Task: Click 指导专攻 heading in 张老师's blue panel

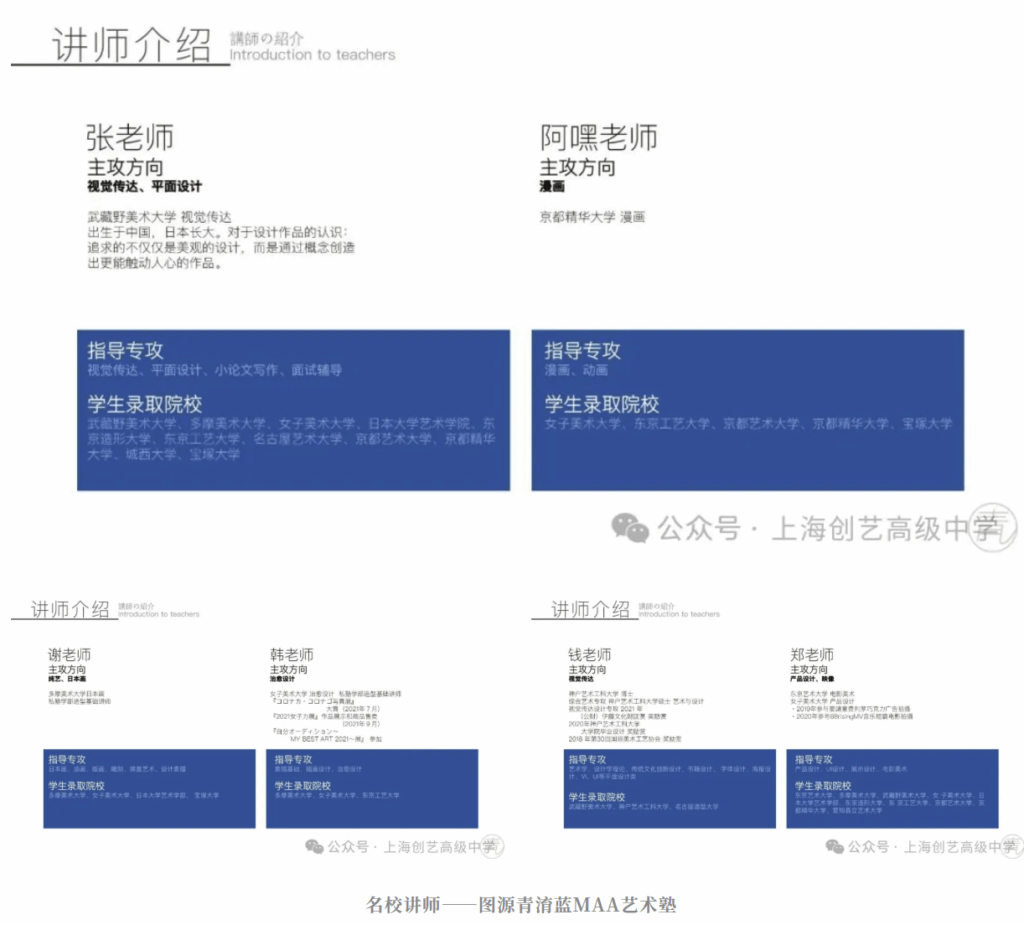Action: point(125,350)
